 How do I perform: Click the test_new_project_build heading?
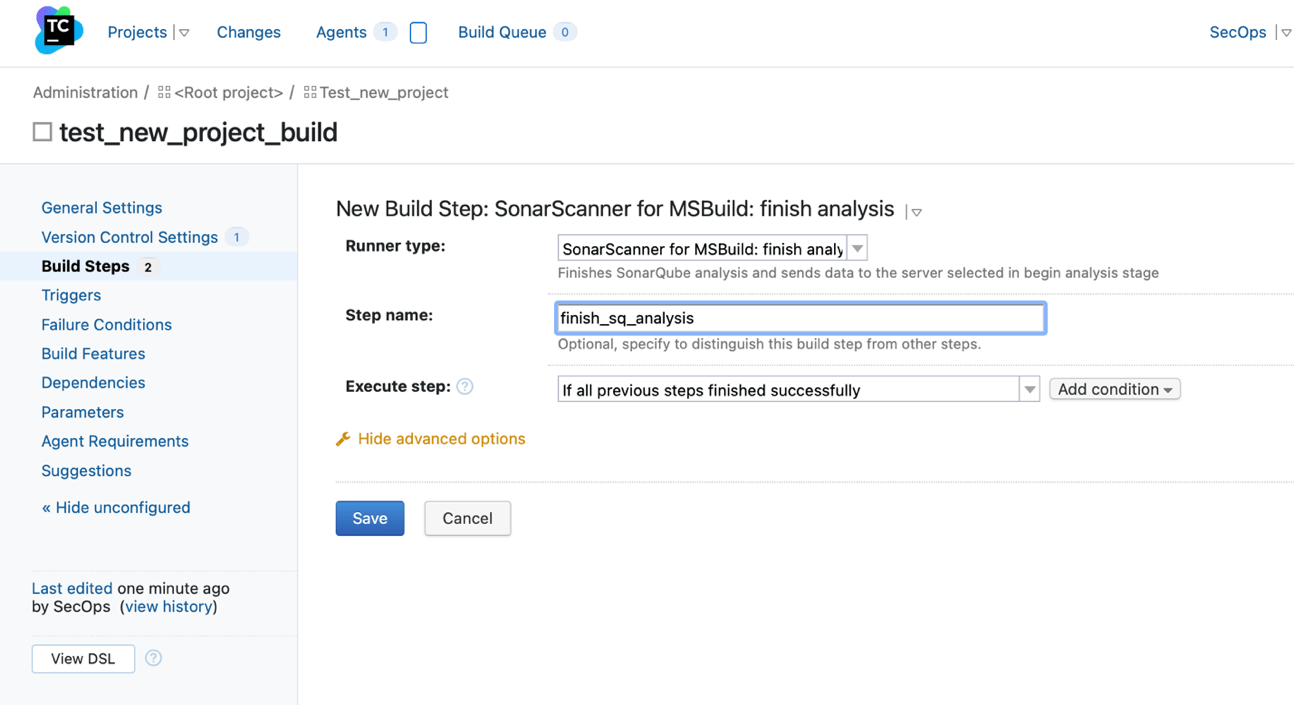[x=198, y=132]
